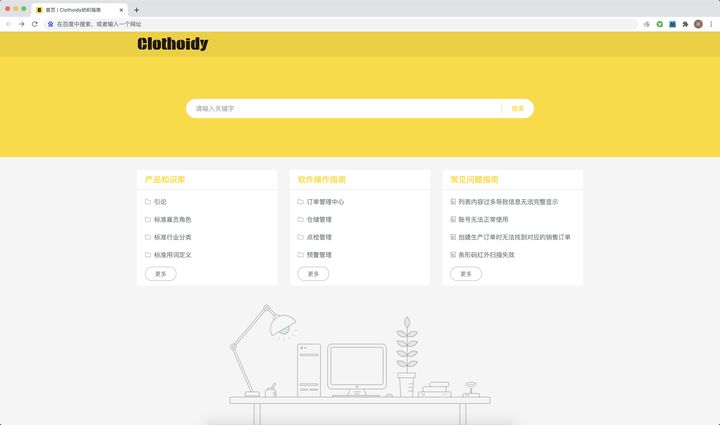Image resolution: width=720 pixels, height=425 pixels.
Task: Click the 产品知识库 card heading
Action: point(165,179)
